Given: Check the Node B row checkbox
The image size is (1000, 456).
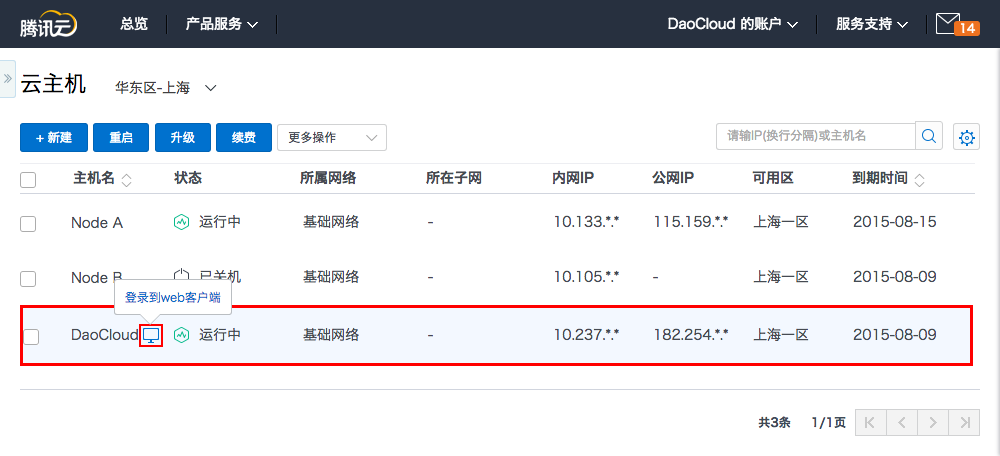Looking at the screenshot, I should [x=28, y=279].
